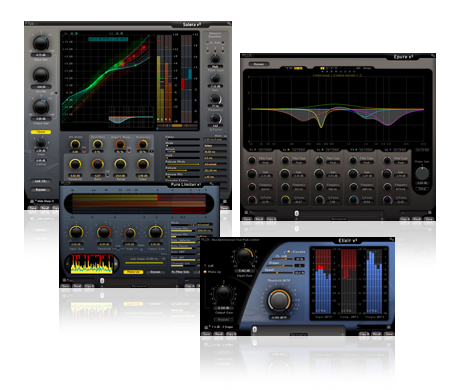Open settings wrench in Solera window
This screenshot has width=455, height=390.
(x=229, y=23)
